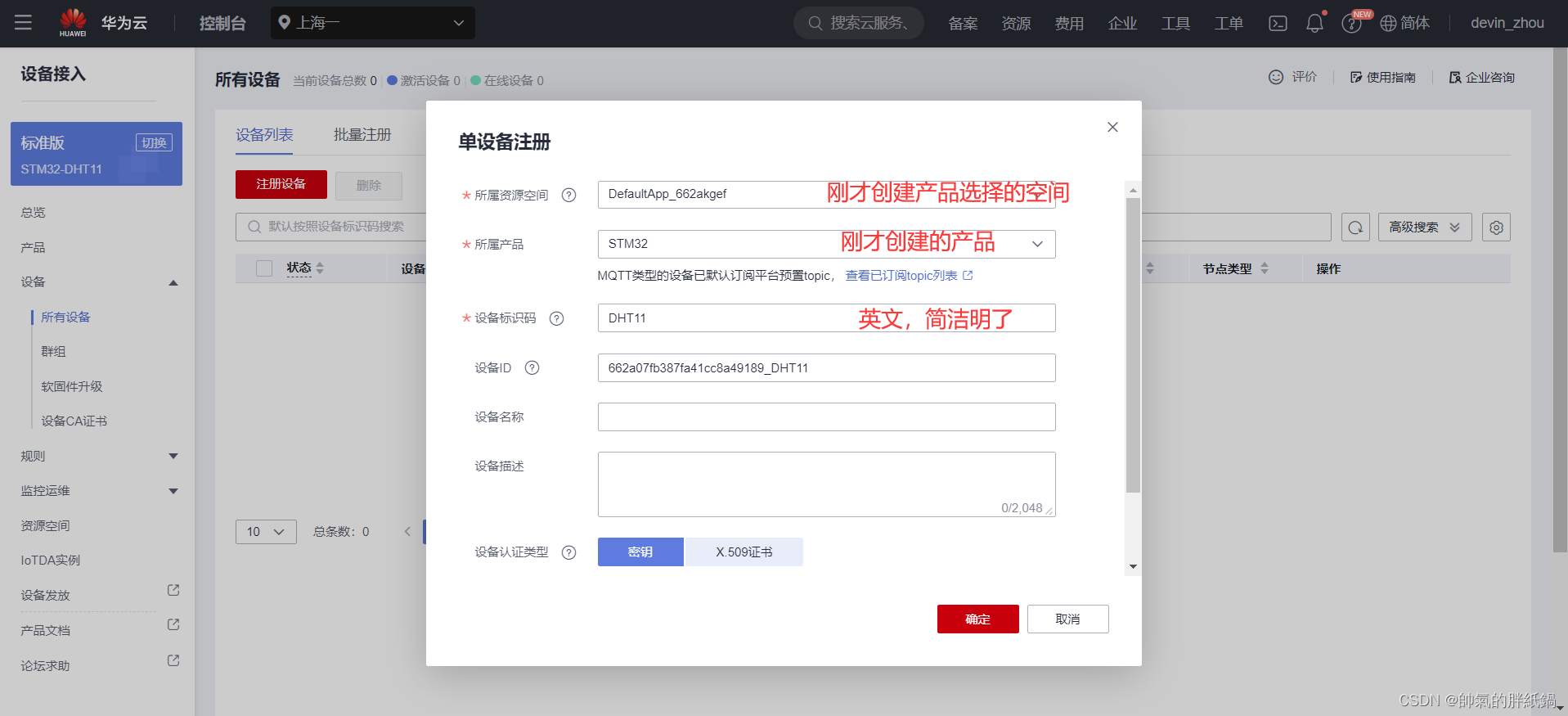Open the notifications bell
Image resolution: width=1568 pixels, height=716 pixels.
click(1314, 23)
